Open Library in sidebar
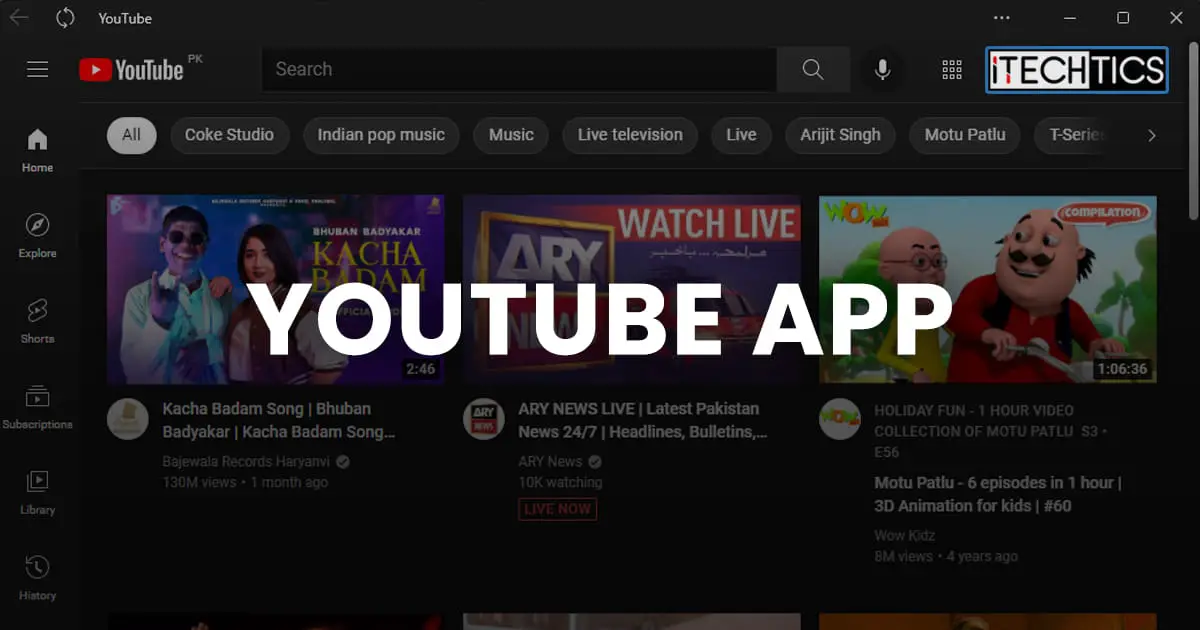This screenshot has width=1200, height=630. click(38, 492)
